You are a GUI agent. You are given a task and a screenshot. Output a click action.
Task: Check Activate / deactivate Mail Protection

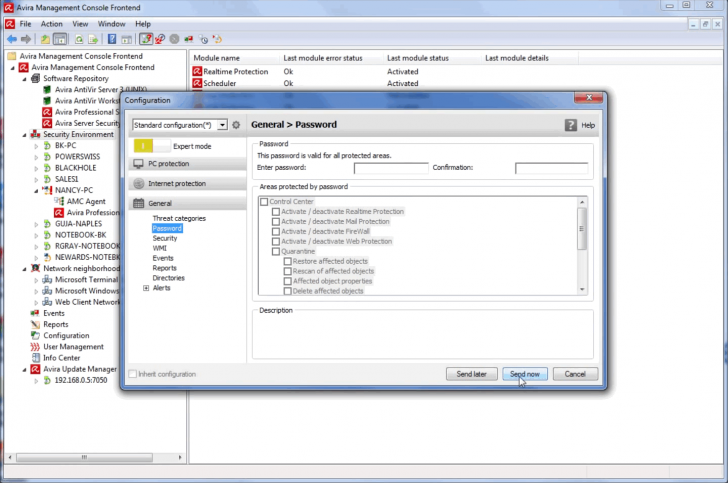click(x=276, y=222)
